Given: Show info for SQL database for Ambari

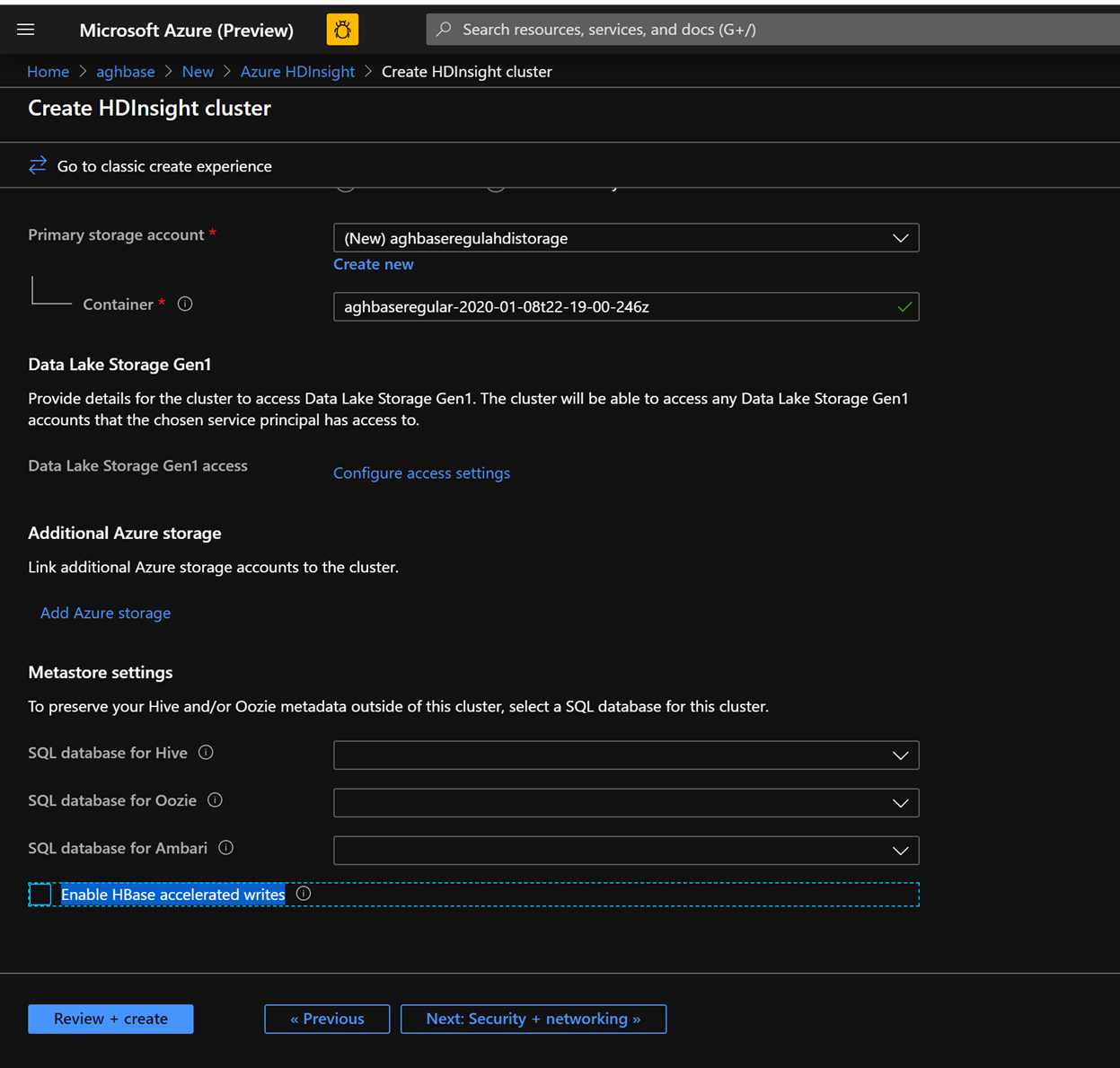Looking at the screenshot, I should pyautogui.click(x=226, y=848).
